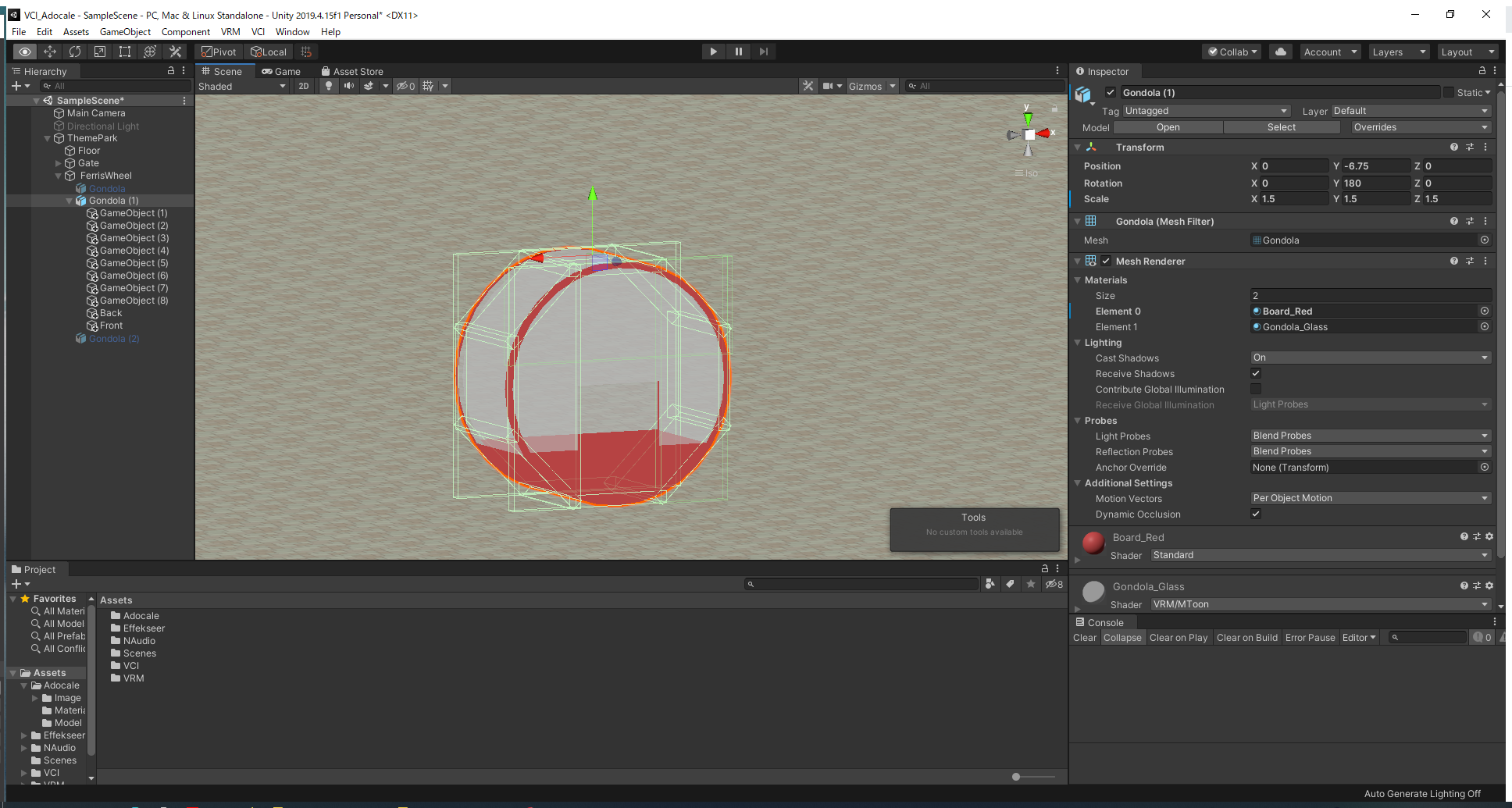This screenshot has width=1512, height=808.
Task: Select Main Camera in the hierarchy
Action: tap(96, 113)
